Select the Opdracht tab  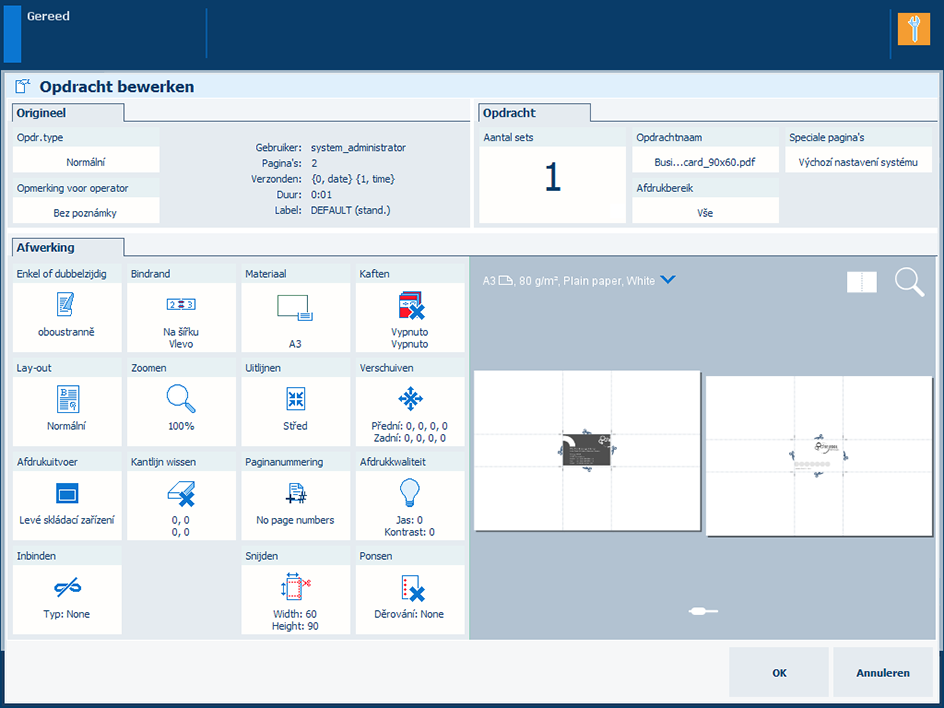(x=534, y=113)
